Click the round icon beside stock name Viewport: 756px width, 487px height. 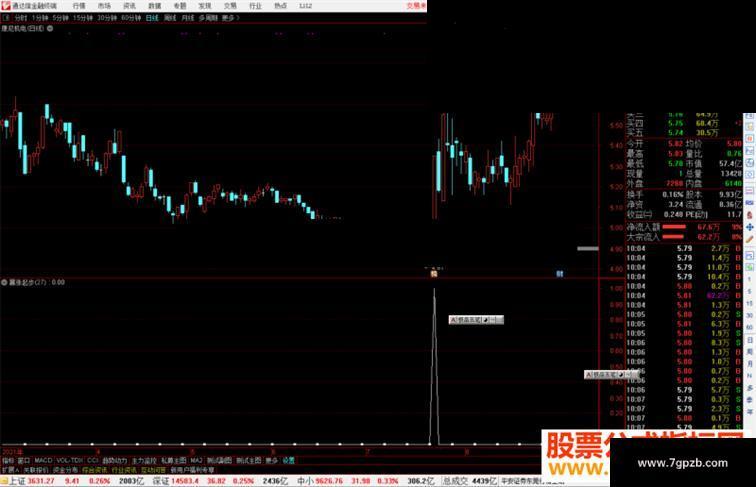pos(50,28)
